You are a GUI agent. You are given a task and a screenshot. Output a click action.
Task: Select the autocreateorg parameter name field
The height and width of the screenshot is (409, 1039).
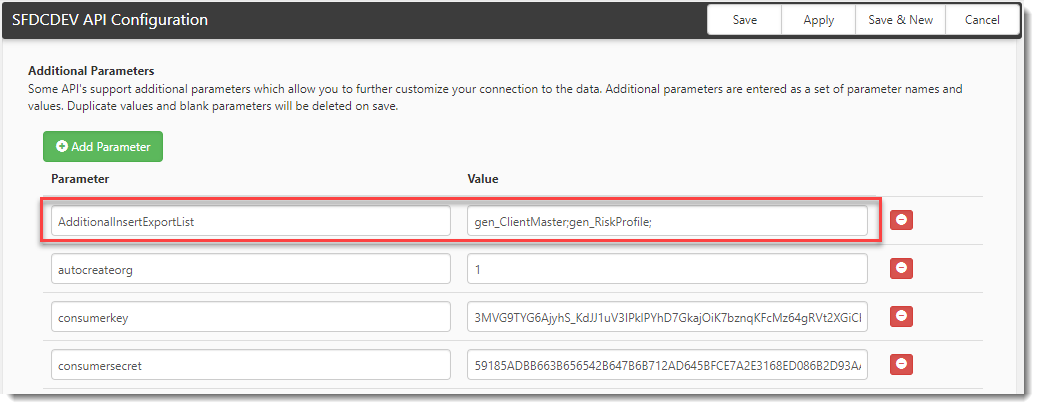click(x=251, y=269)
